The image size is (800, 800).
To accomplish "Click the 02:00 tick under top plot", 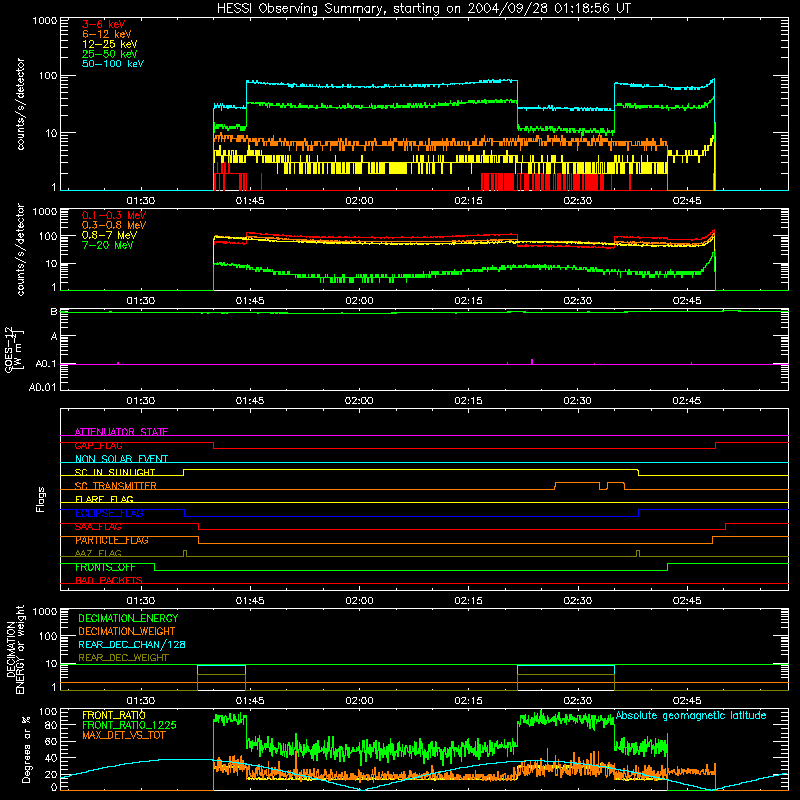I will (359, 201).
